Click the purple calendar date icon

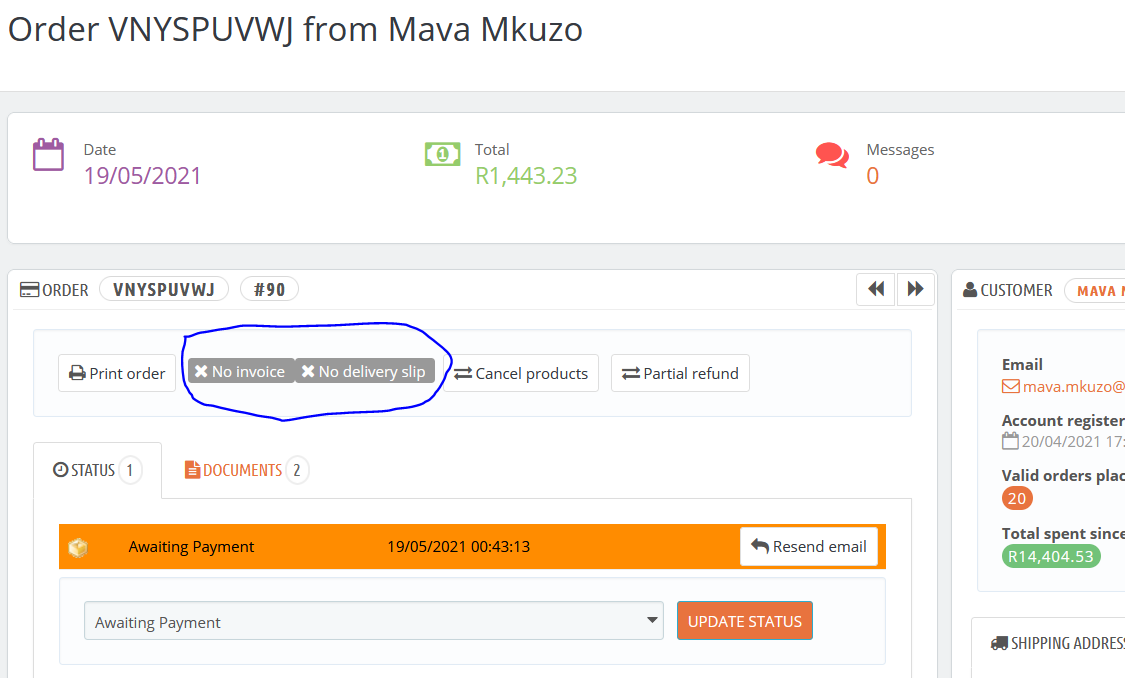48,154
